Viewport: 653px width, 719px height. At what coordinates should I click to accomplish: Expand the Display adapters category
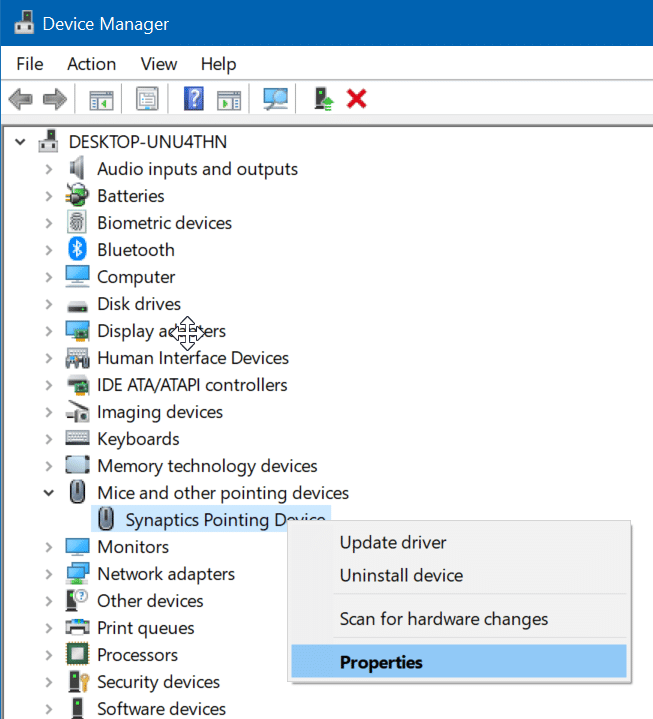(49, 331)
